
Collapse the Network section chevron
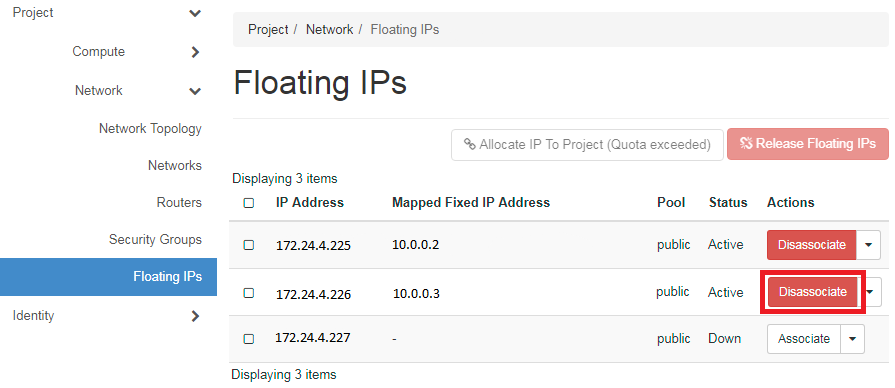(195, 91)
